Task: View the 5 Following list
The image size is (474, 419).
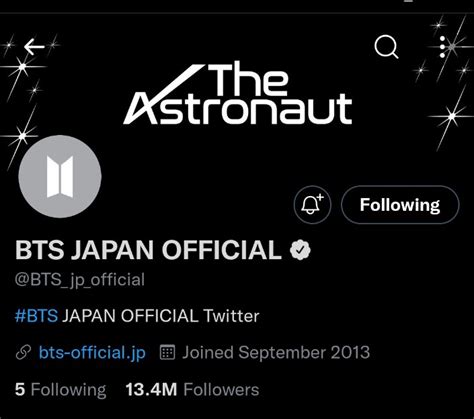Action: click(x=61, y=389)
